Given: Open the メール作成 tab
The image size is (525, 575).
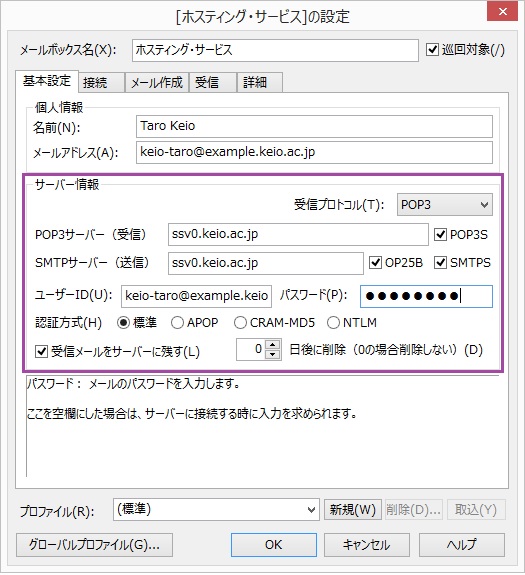Looking at the screenshot, I should tap(157, 82).
